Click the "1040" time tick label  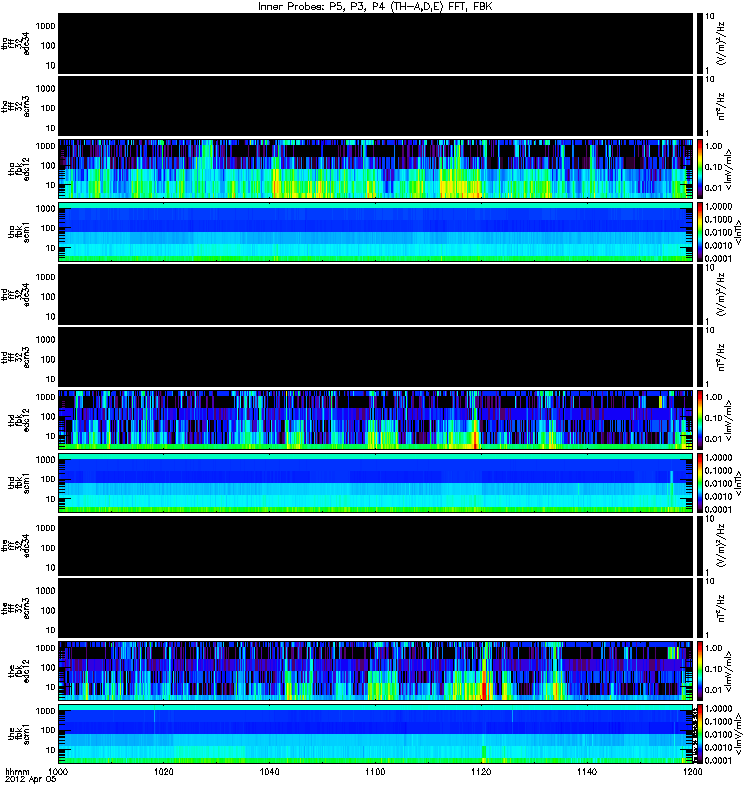(269, 771)
